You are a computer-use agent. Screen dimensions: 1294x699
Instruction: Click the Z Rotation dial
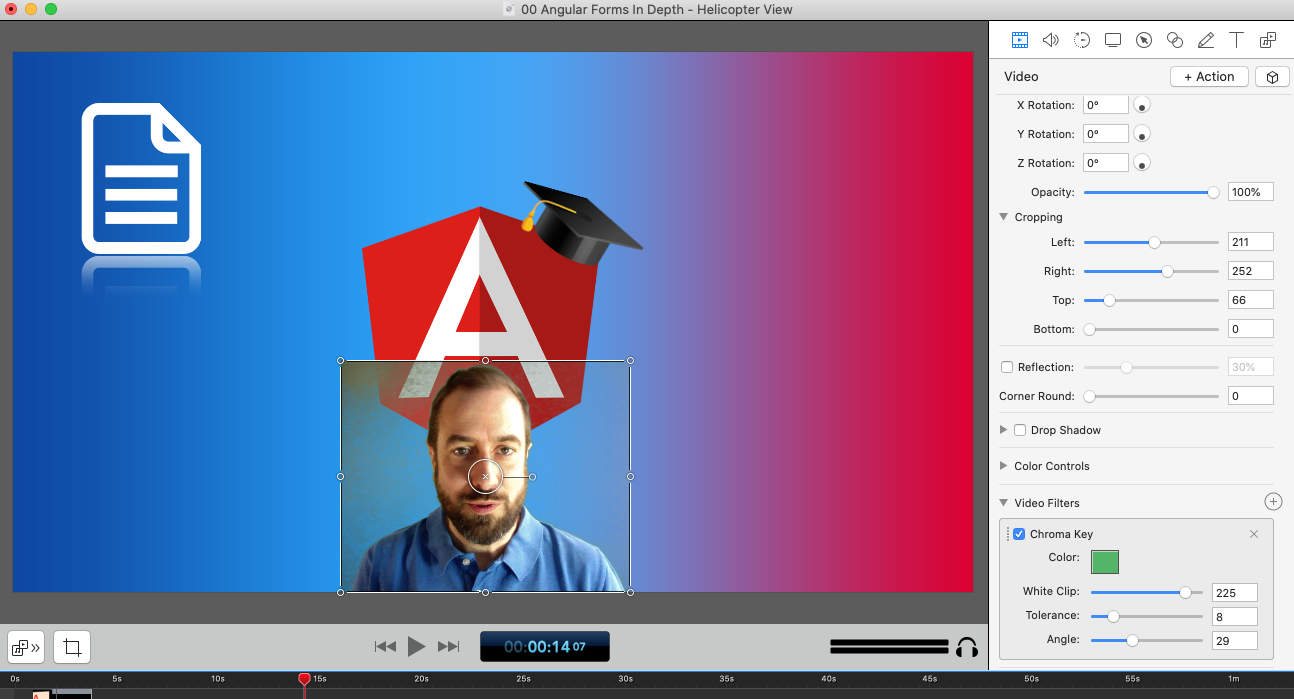point(1141,163)
